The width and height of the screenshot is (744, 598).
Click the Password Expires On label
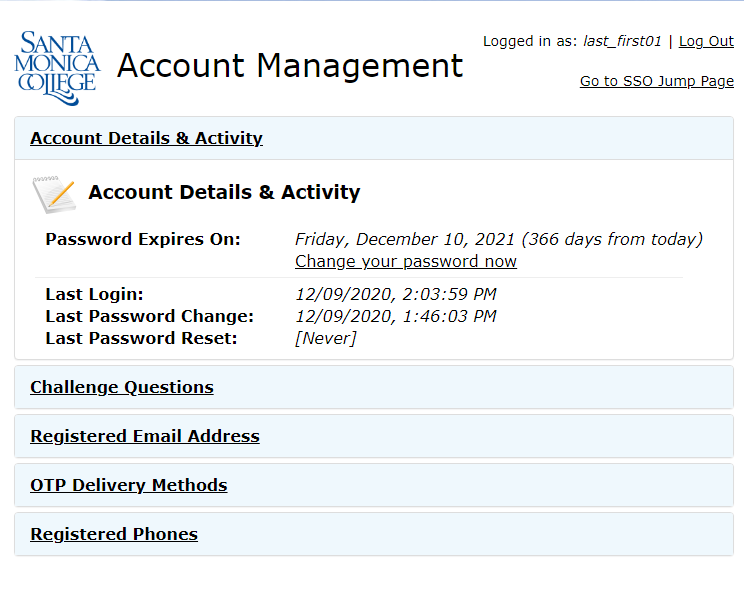(x=143, y=239)
